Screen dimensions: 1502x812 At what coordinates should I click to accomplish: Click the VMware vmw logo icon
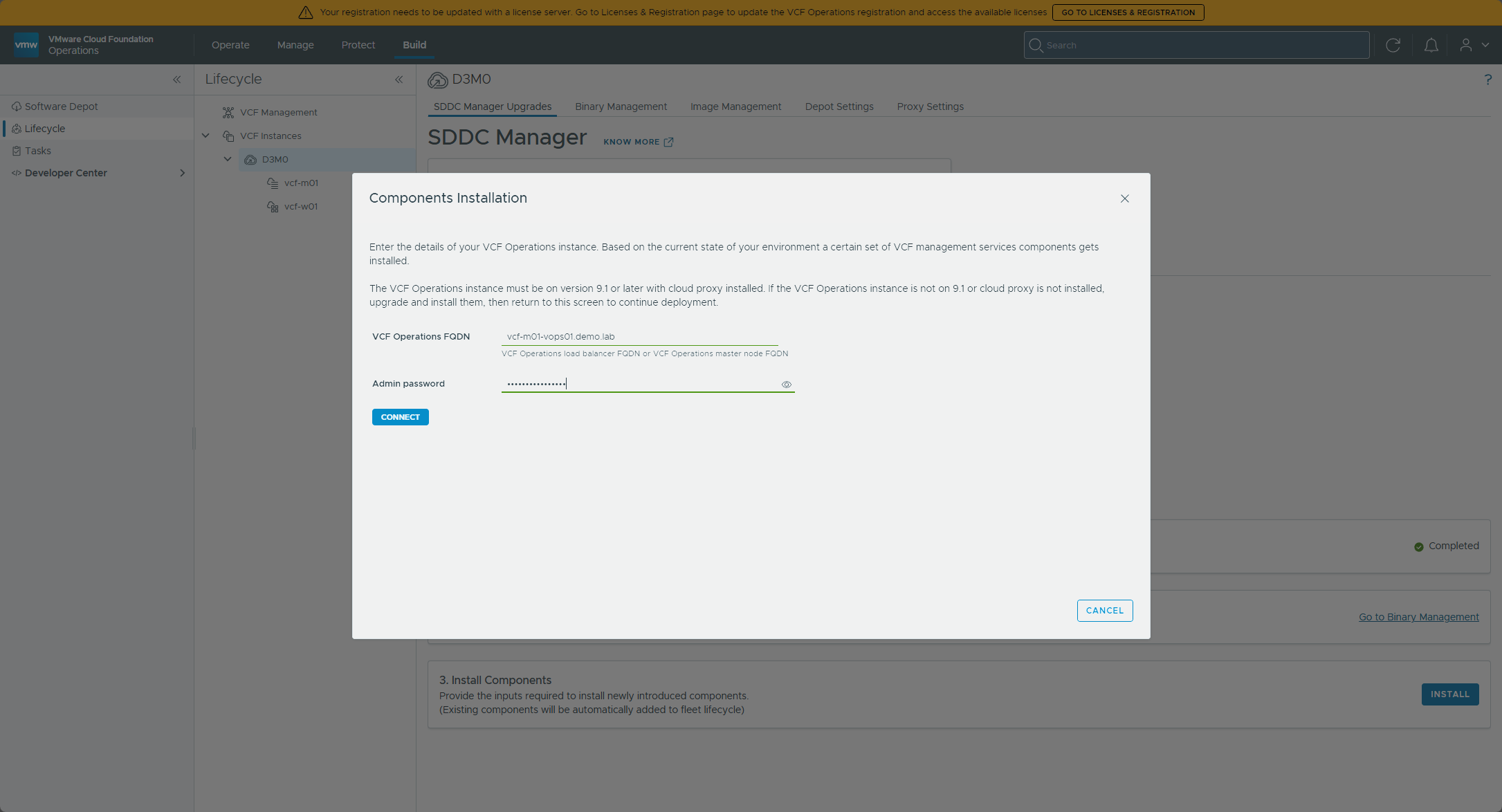tap(26, 45)
